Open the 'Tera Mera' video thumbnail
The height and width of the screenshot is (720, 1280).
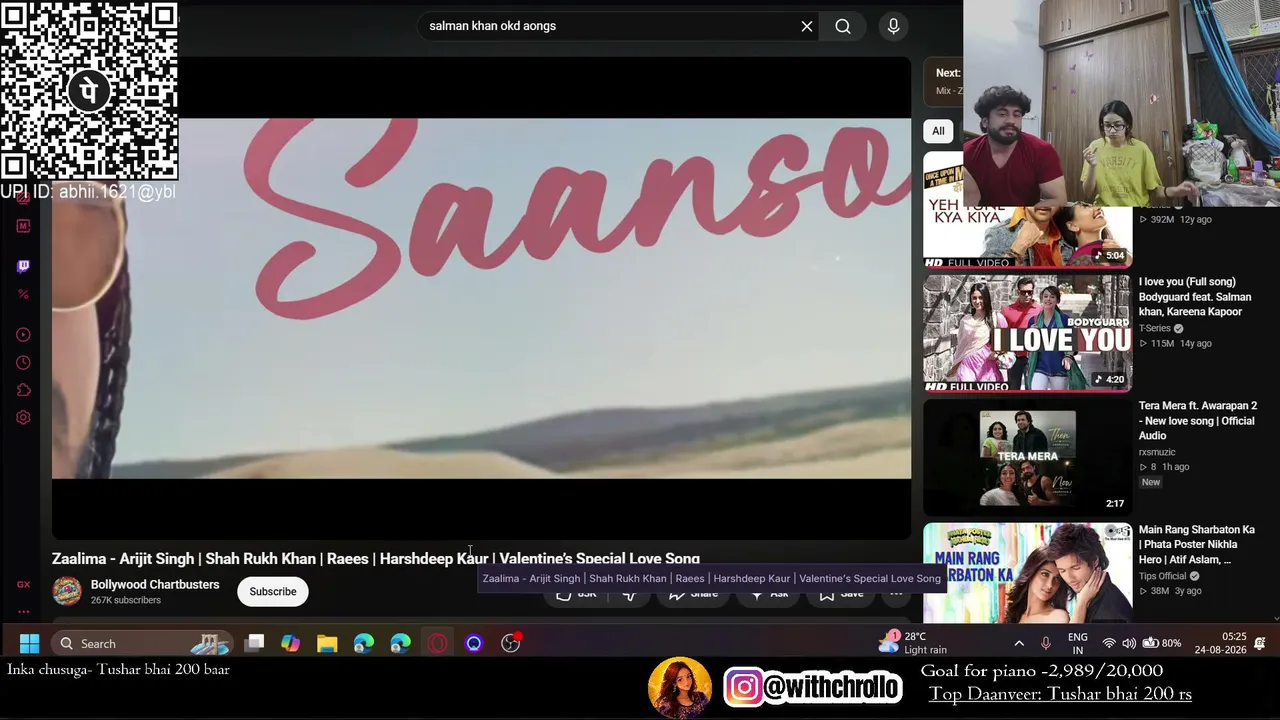coord(1027,458)
